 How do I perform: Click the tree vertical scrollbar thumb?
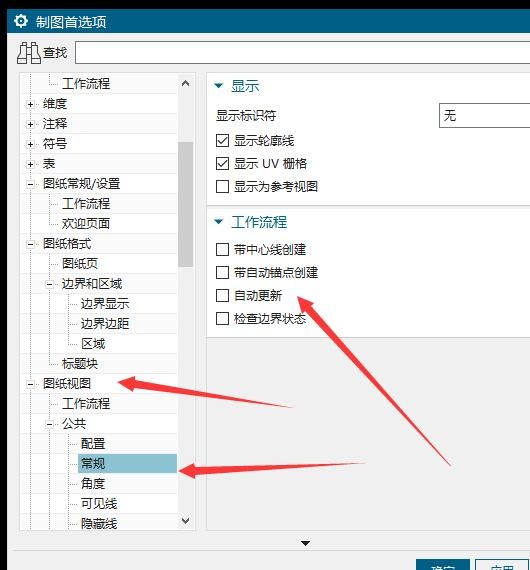coord(185,204)
